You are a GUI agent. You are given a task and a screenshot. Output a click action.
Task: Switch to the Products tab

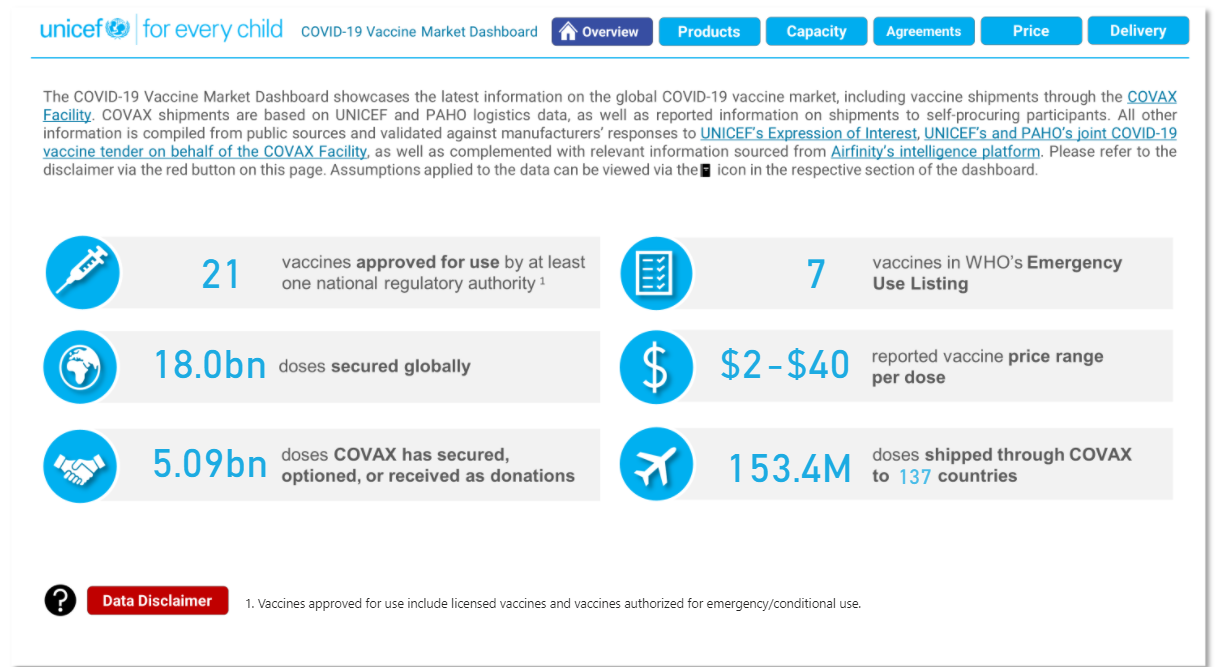(x=709, y=31)
